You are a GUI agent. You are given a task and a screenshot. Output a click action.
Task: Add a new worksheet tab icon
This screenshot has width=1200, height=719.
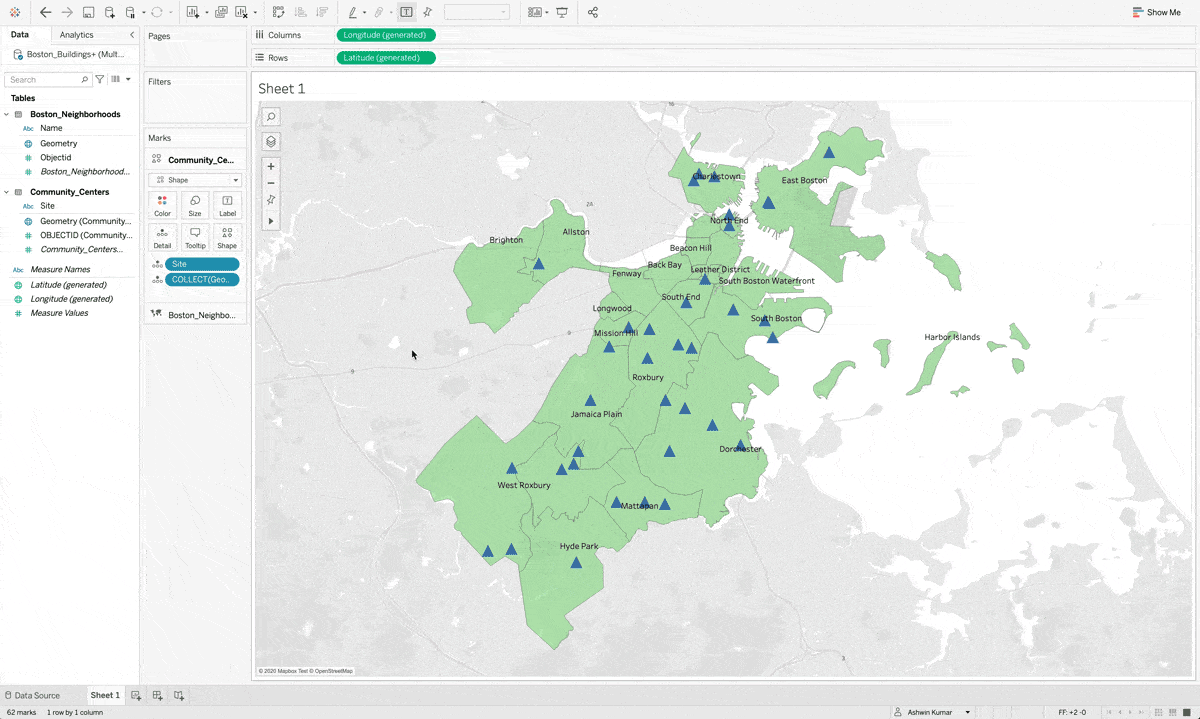(137, 695)
